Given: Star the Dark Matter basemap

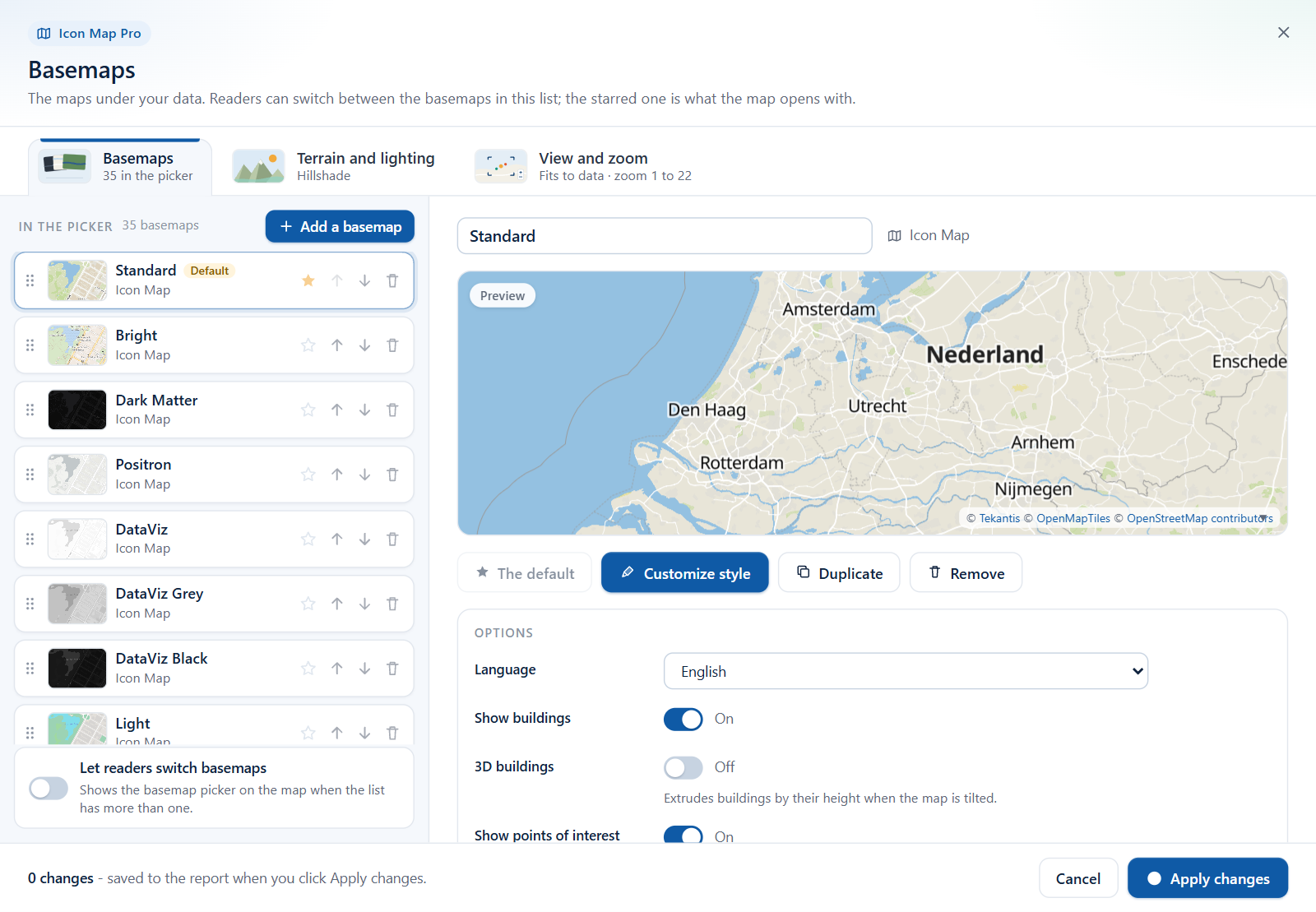Looking at the screenshot, I should (308, 410).
